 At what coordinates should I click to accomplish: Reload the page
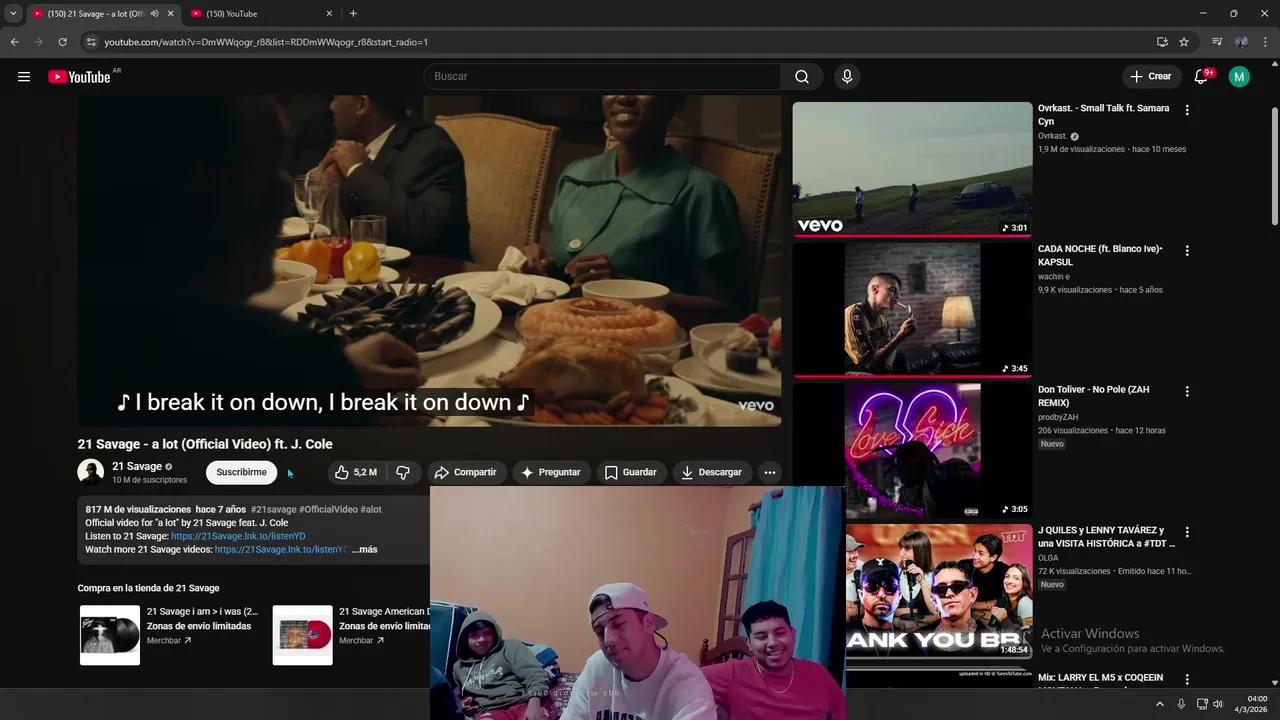click(63, 42)
